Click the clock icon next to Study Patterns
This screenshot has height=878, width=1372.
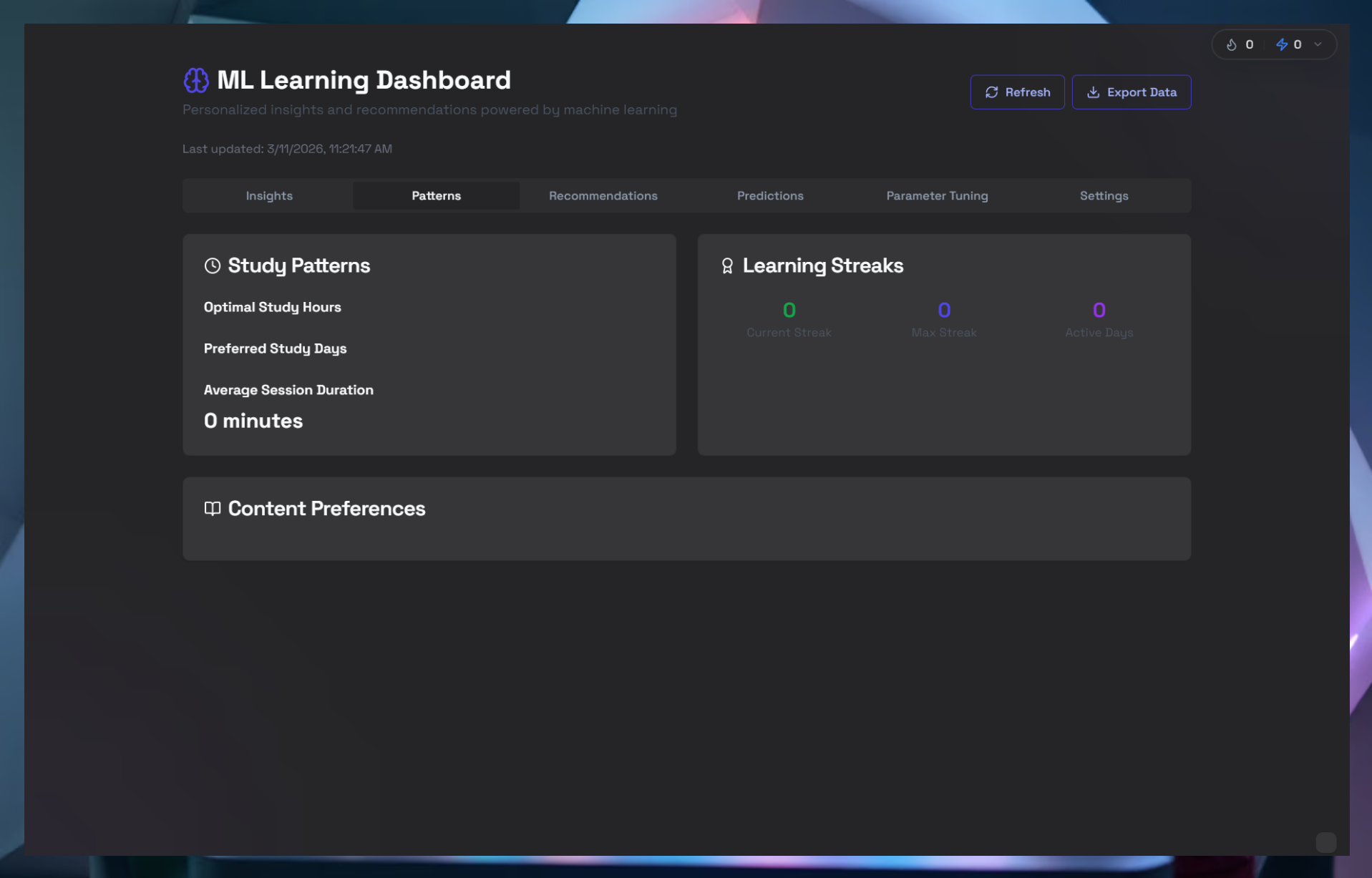[x=213, y=265]
